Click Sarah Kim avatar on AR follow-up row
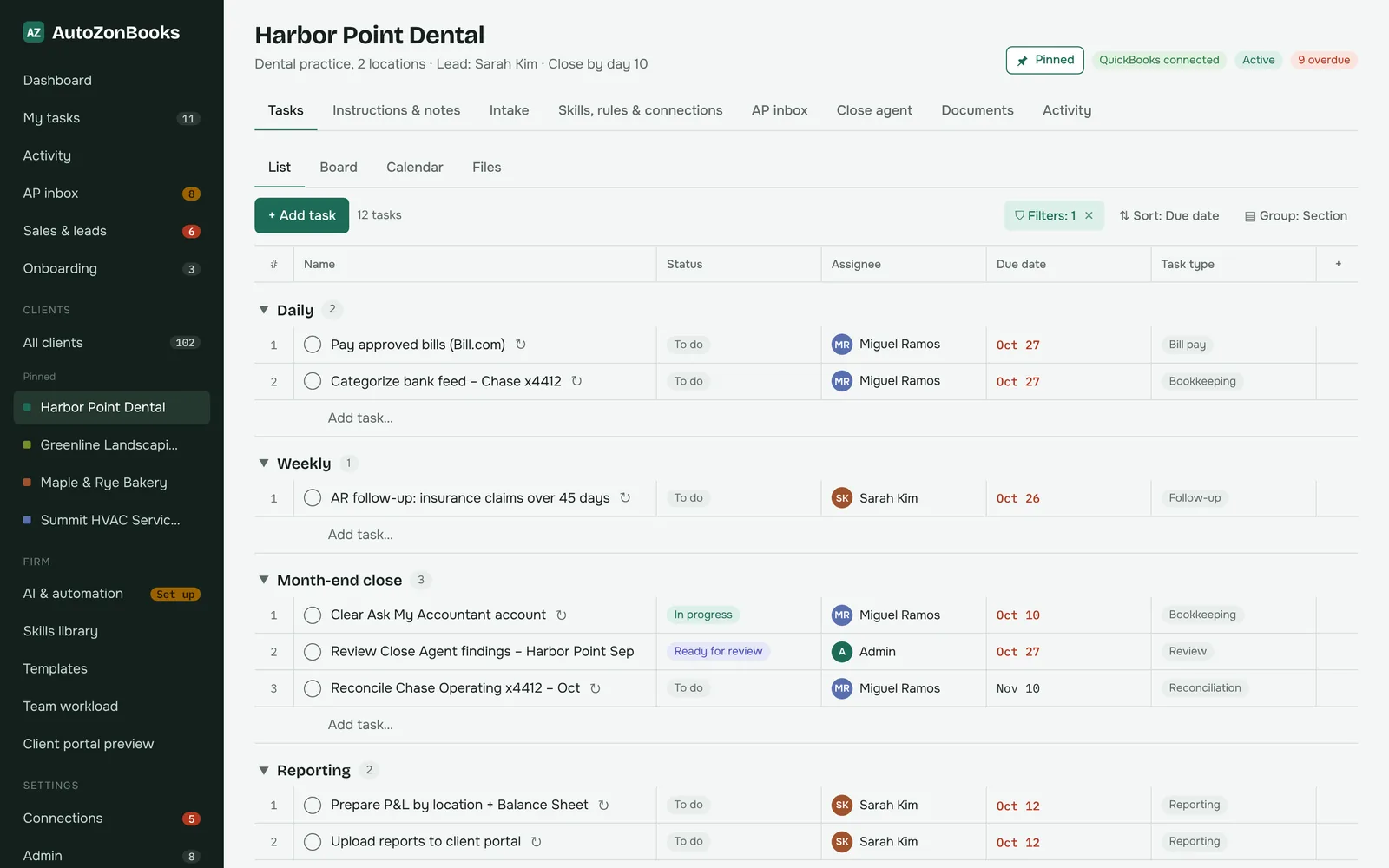The width and height of the screenshot is (1389, 868). pos(842,498)
